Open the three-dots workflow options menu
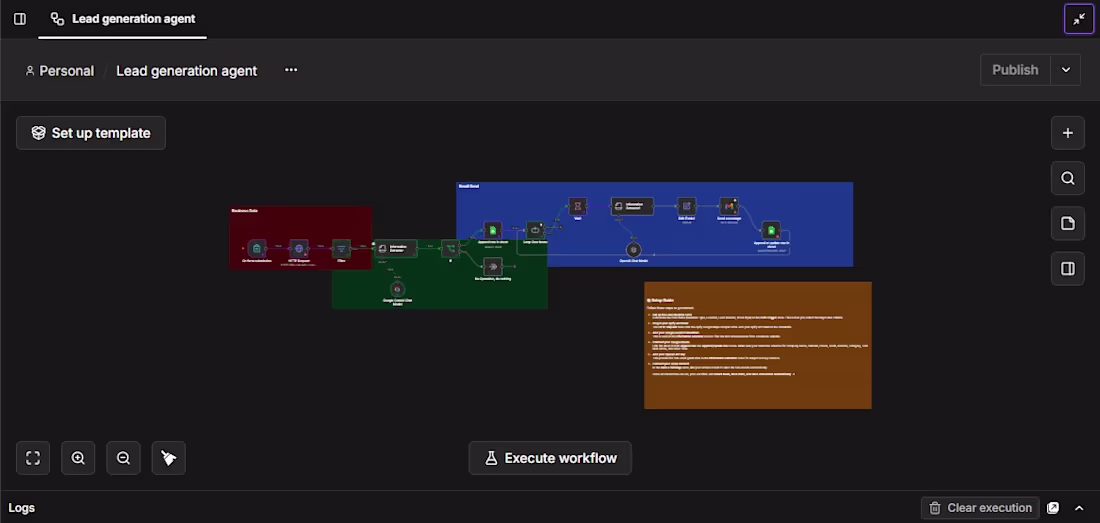This screenshot has width=1100, height=523. (x=291, y=70)
